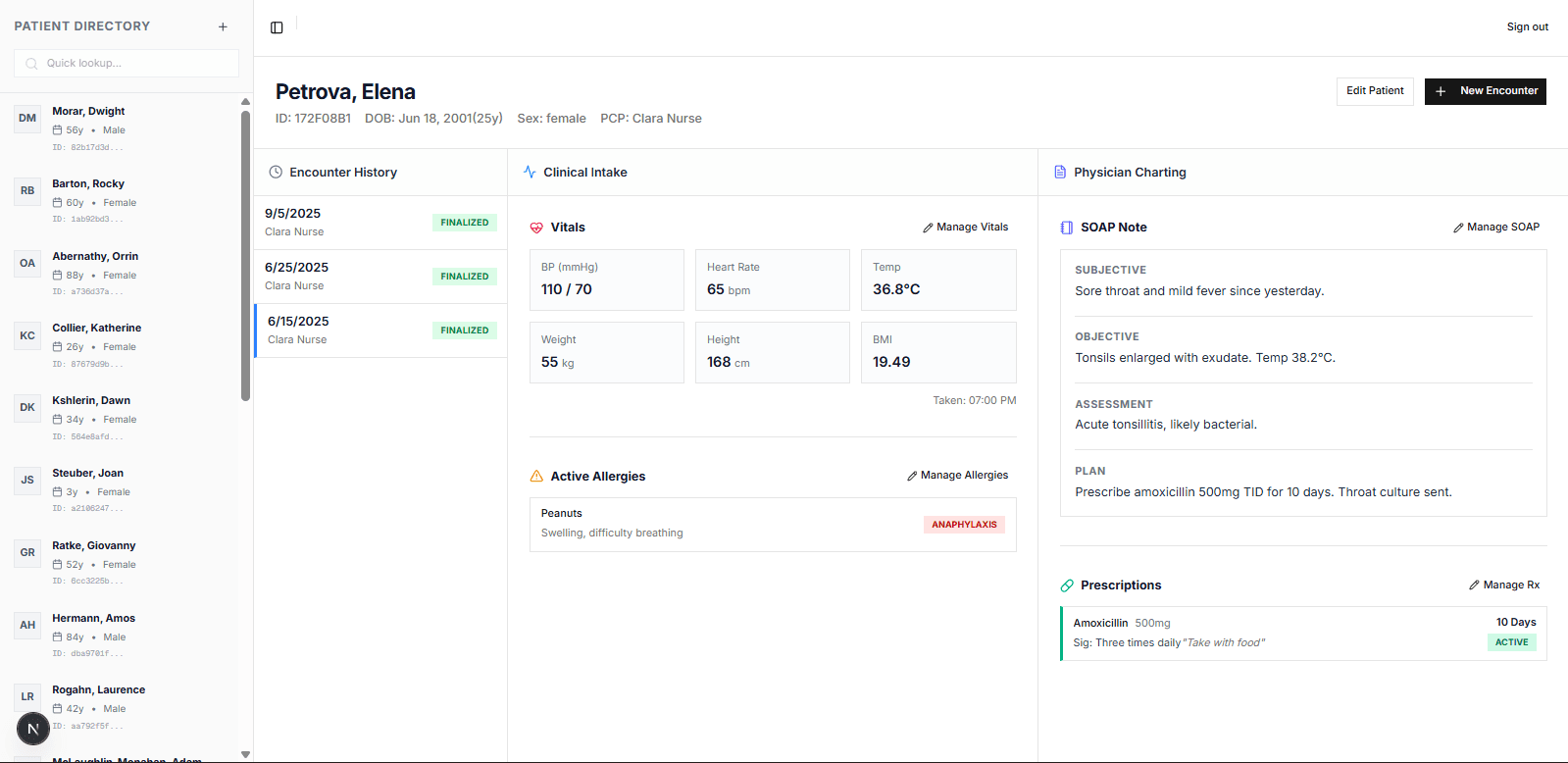Start a New Encounter

[1486, 91]
